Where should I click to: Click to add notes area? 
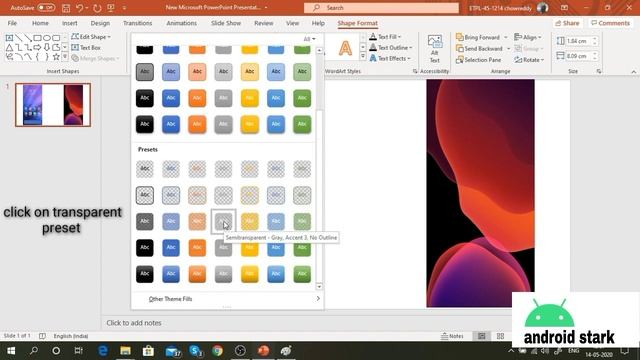134,323
